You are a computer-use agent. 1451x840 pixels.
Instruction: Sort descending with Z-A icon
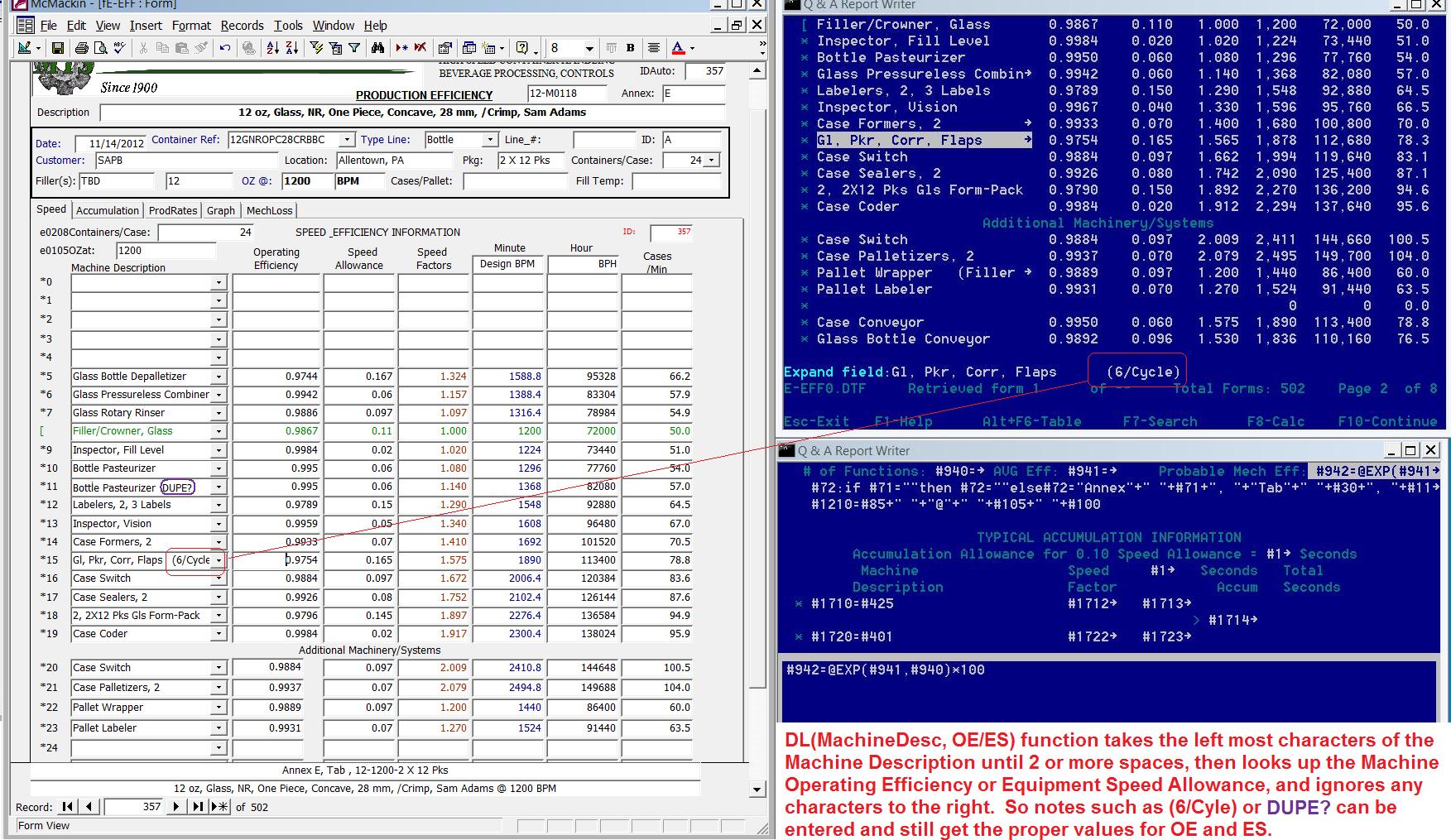pyautogui.click(x=291, y=48)
